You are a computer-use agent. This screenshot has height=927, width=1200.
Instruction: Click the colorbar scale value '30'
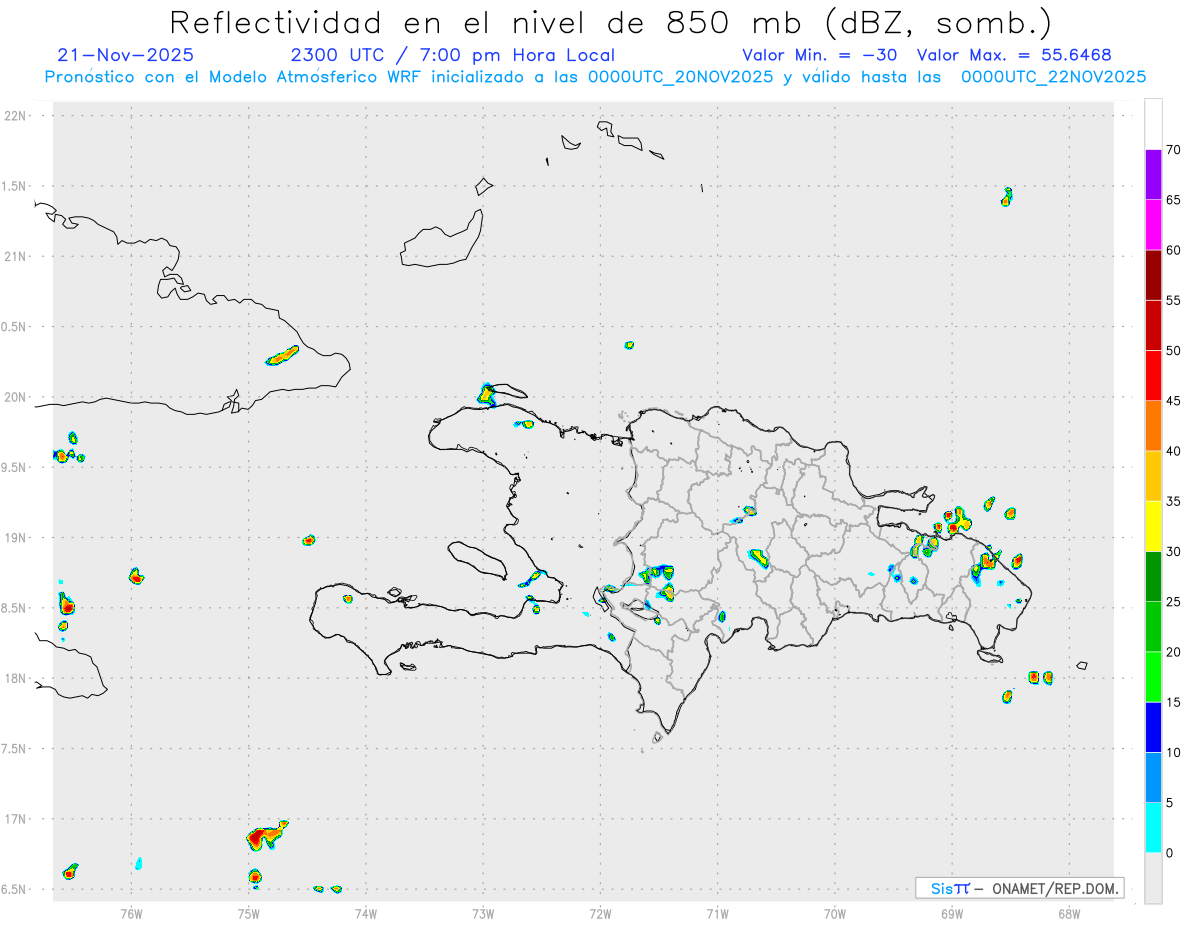pos(1174,552)
